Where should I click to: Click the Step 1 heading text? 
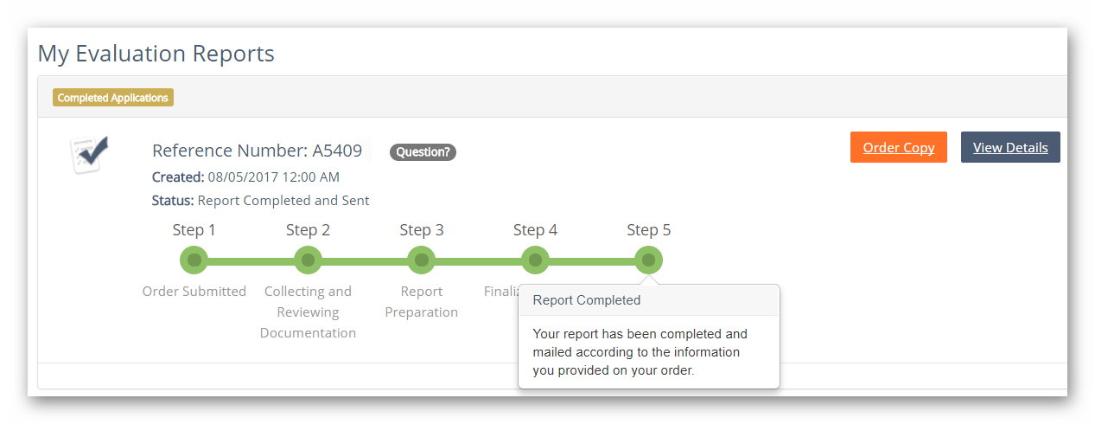[x=194, y=230]
